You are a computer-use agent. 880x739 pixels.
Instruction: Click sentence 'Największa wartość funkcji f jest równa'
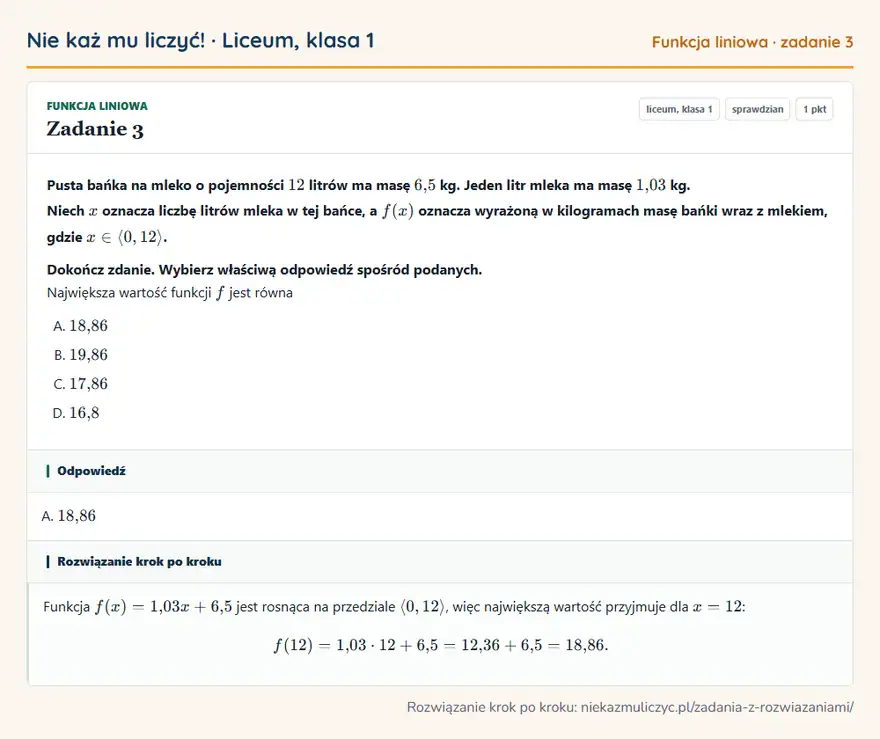[169, 293]
